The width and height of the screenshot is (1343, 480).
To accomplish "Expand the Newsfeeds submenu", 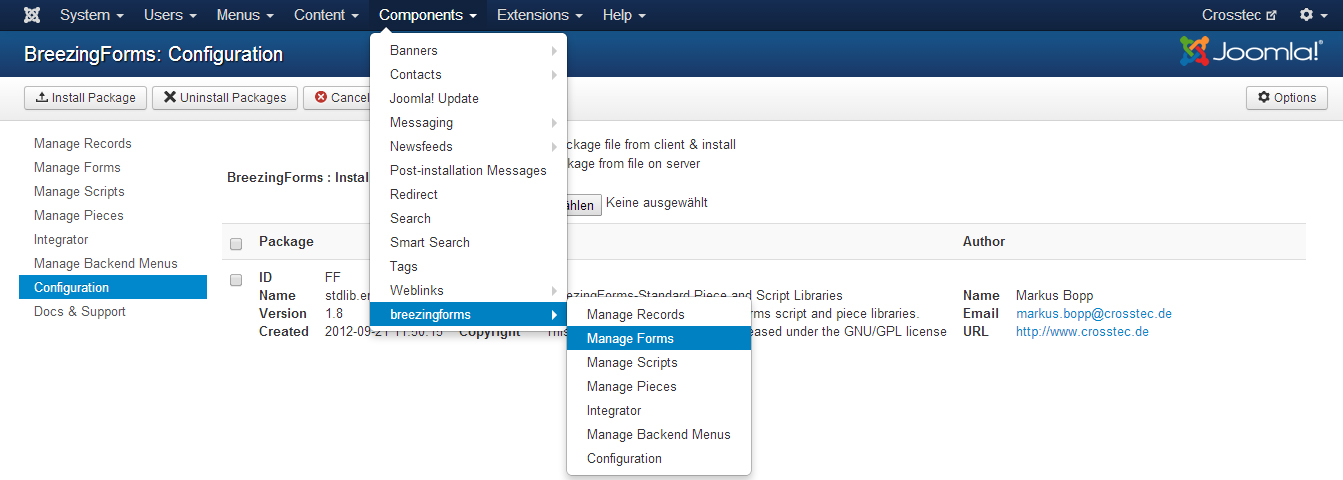I will 468,147.
